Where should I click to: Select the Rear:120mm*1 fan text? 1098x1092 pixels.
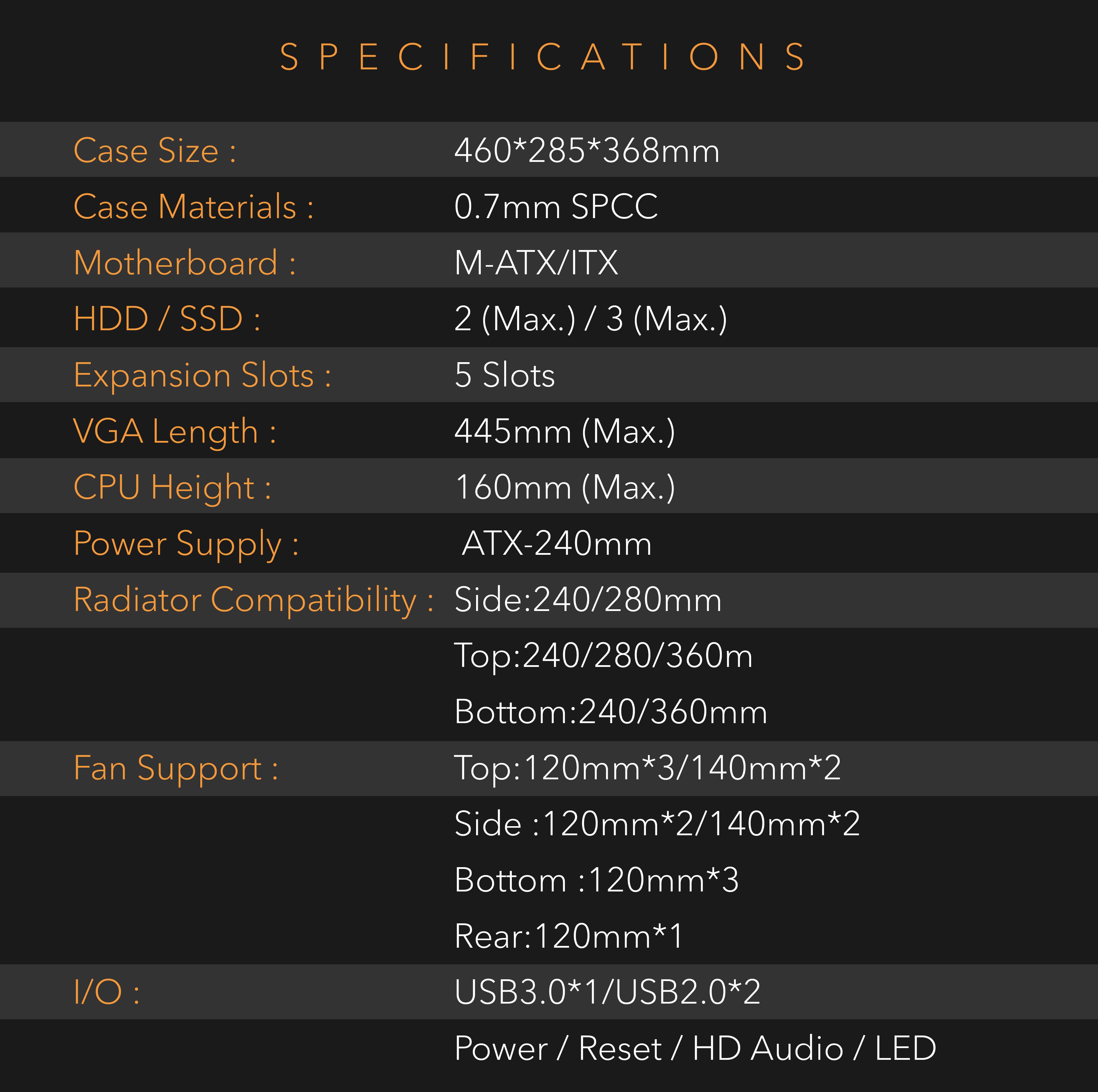coord(569,936)
